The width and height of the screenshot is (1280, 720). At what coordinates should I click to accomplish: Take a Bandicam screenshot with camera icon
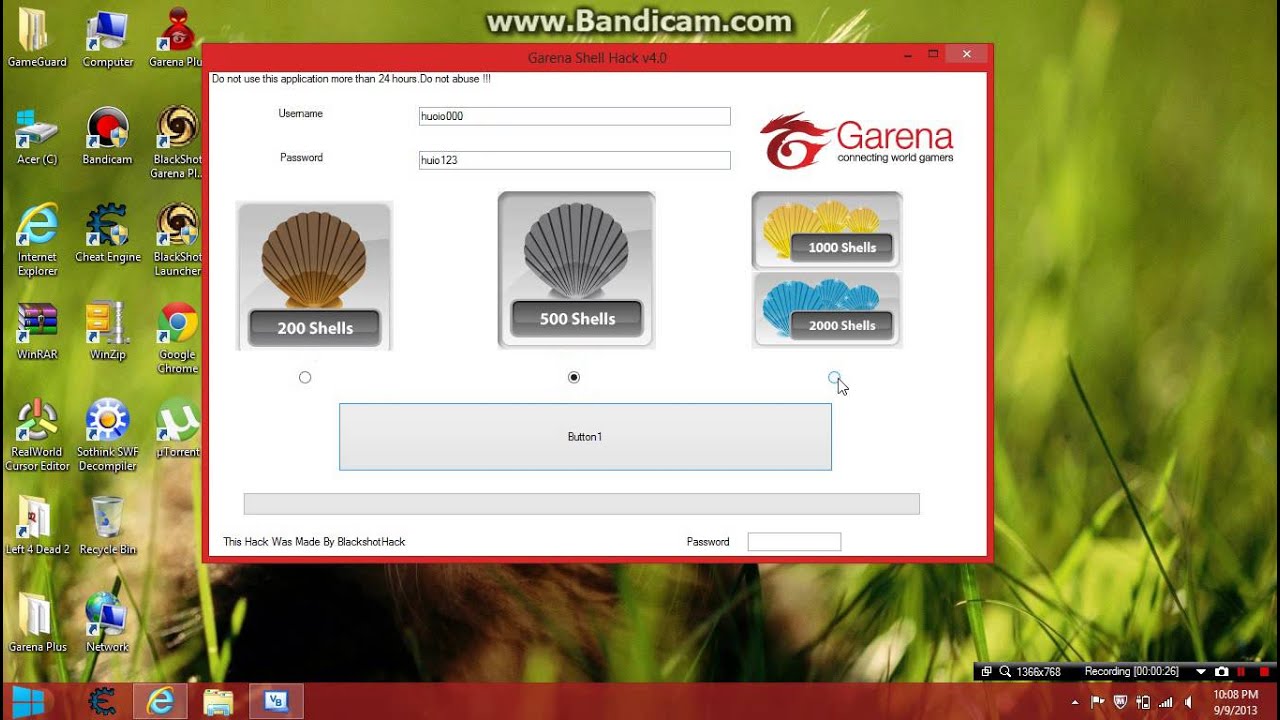coord(1221,672)
